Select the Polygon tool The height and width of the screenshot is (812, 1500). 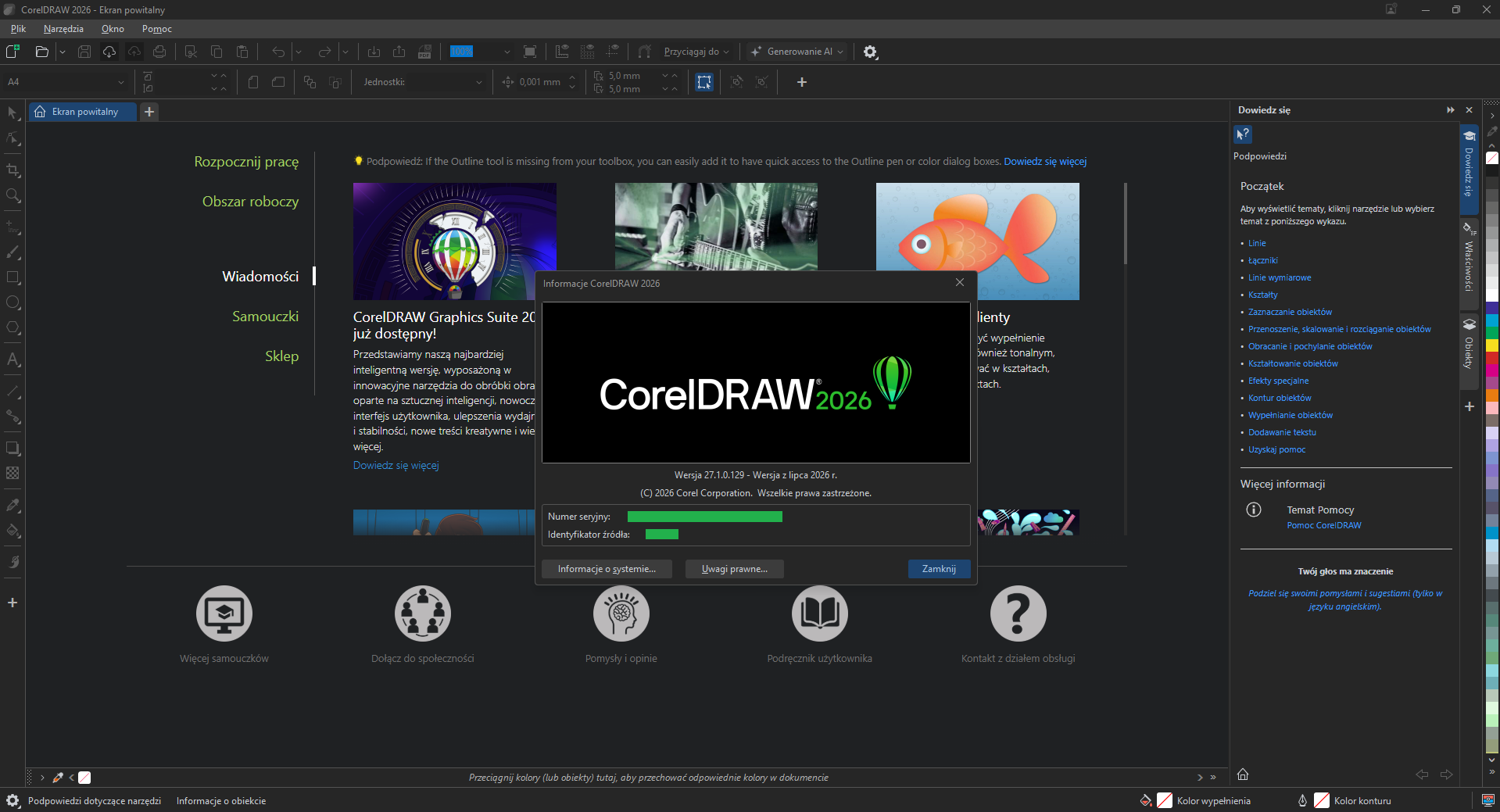pos(13,327)
